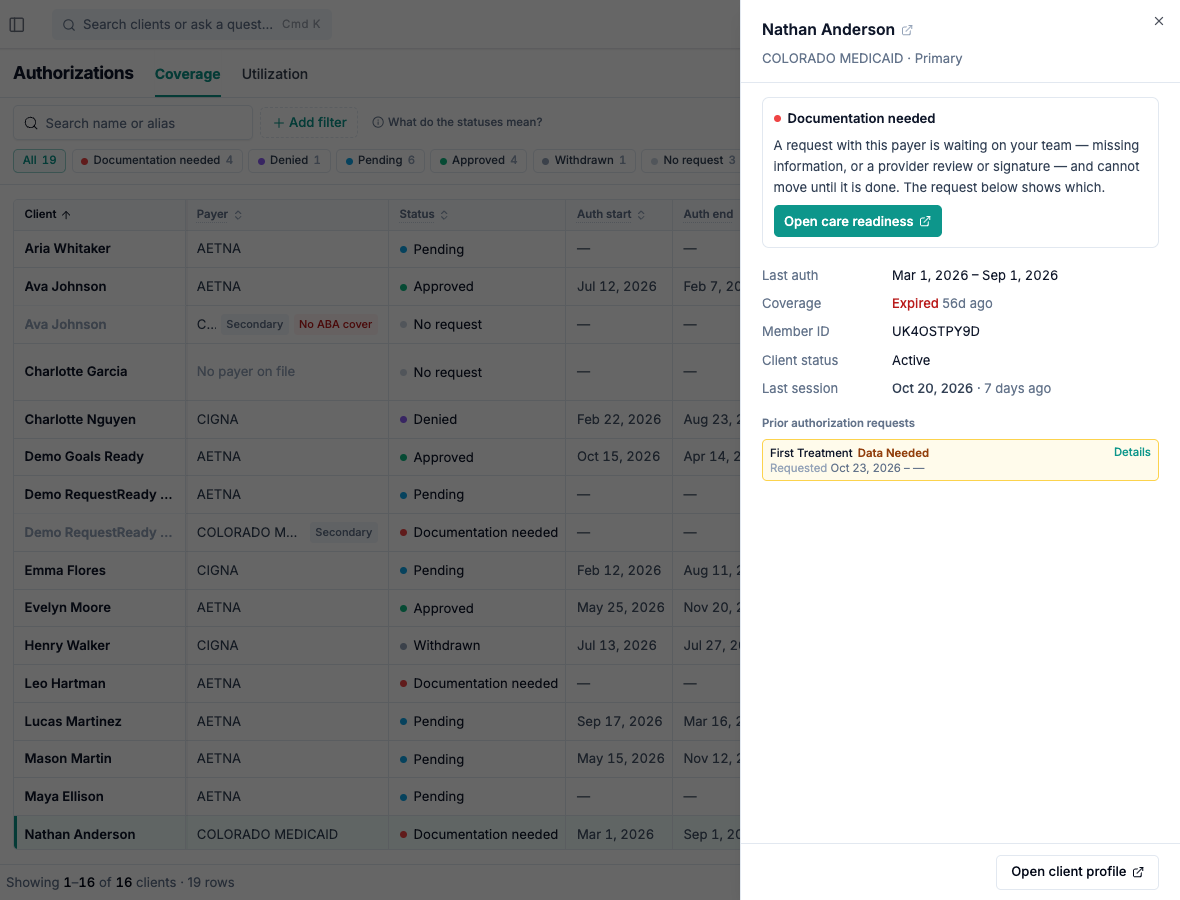The height and width of the screenshot is (900, 1180).
Task: Click Mason Martin client name
Action: tap(68, 759)
